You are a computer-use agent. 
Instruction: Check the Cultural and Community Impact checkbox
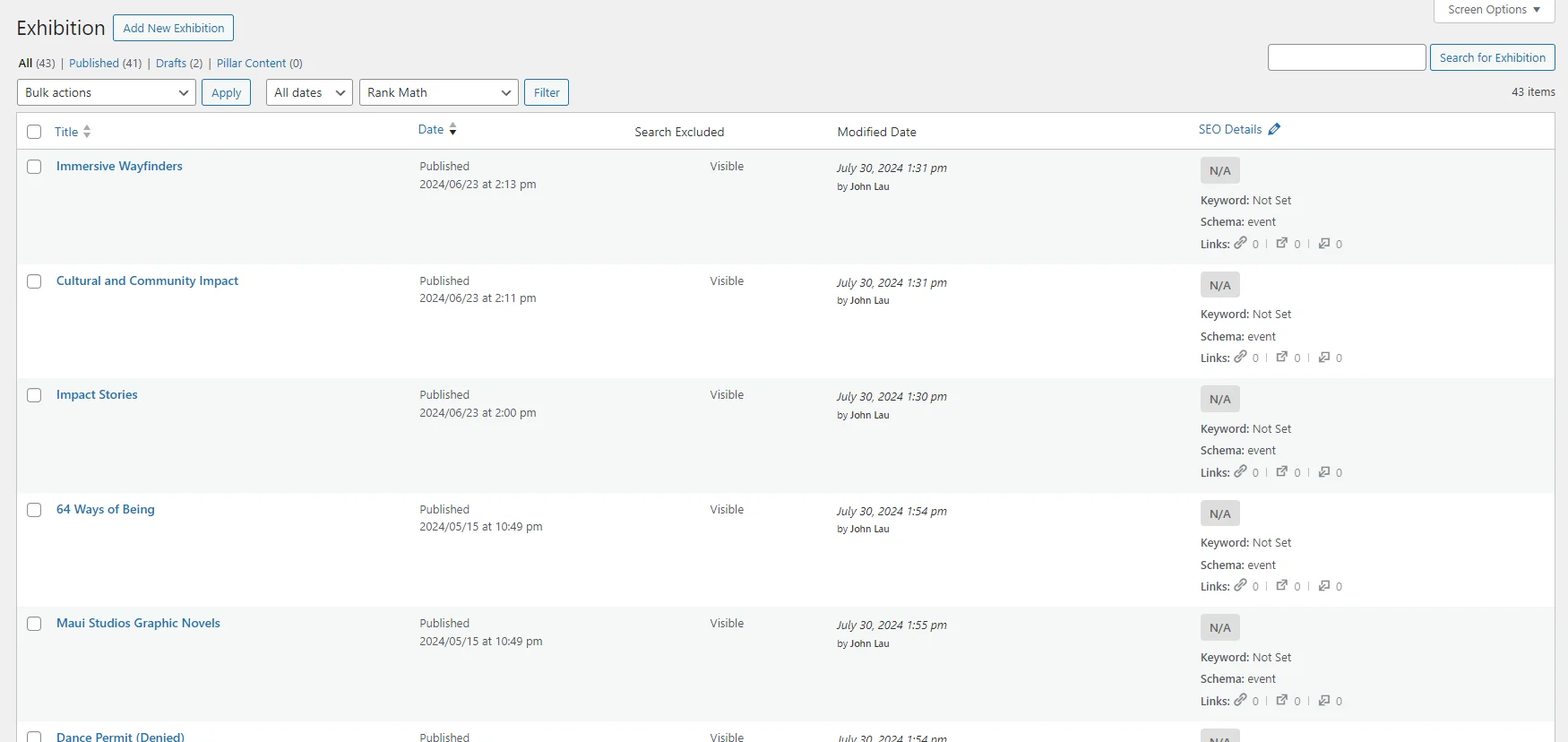(34, 281)
